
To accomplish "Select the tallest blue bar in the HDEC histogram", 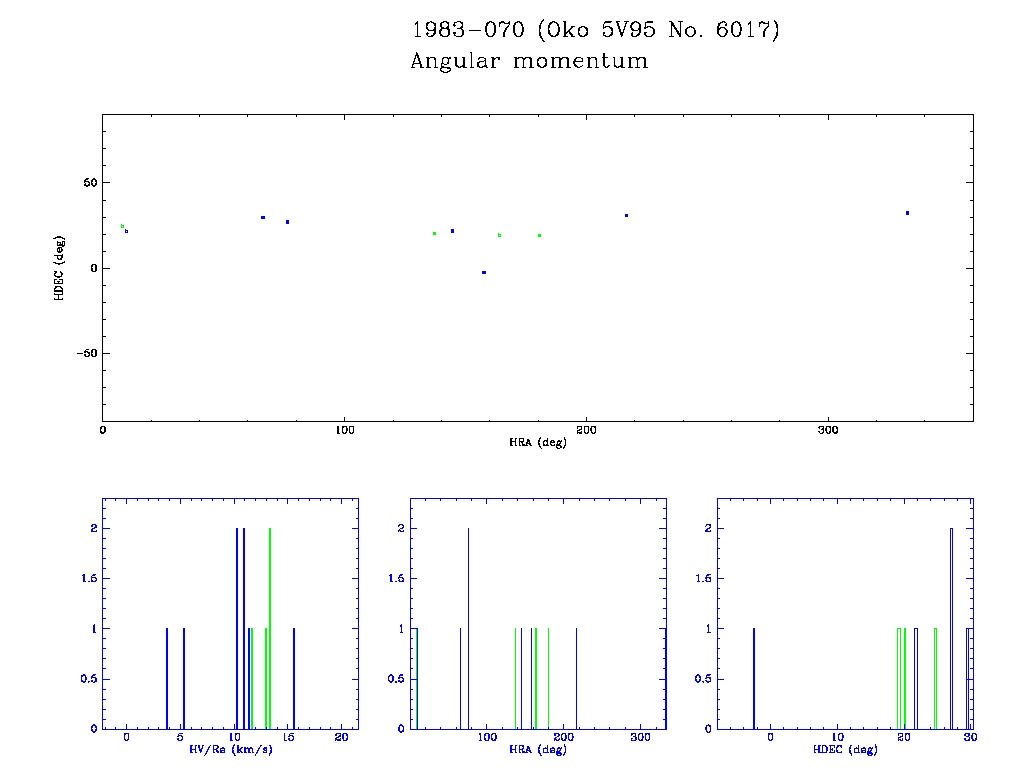I will click(x=951, y=628).
